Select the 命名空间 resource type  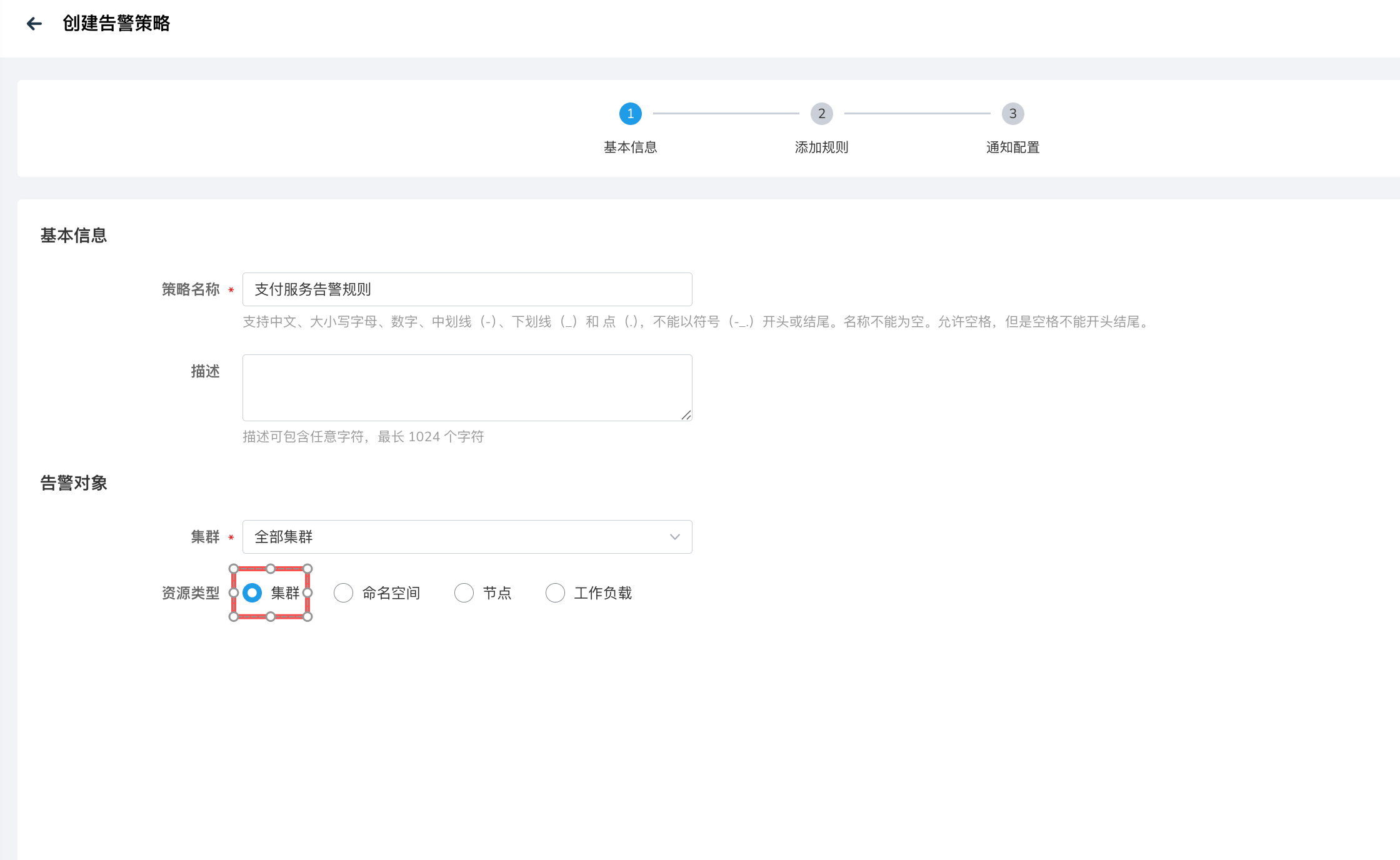tap(343, 592)
